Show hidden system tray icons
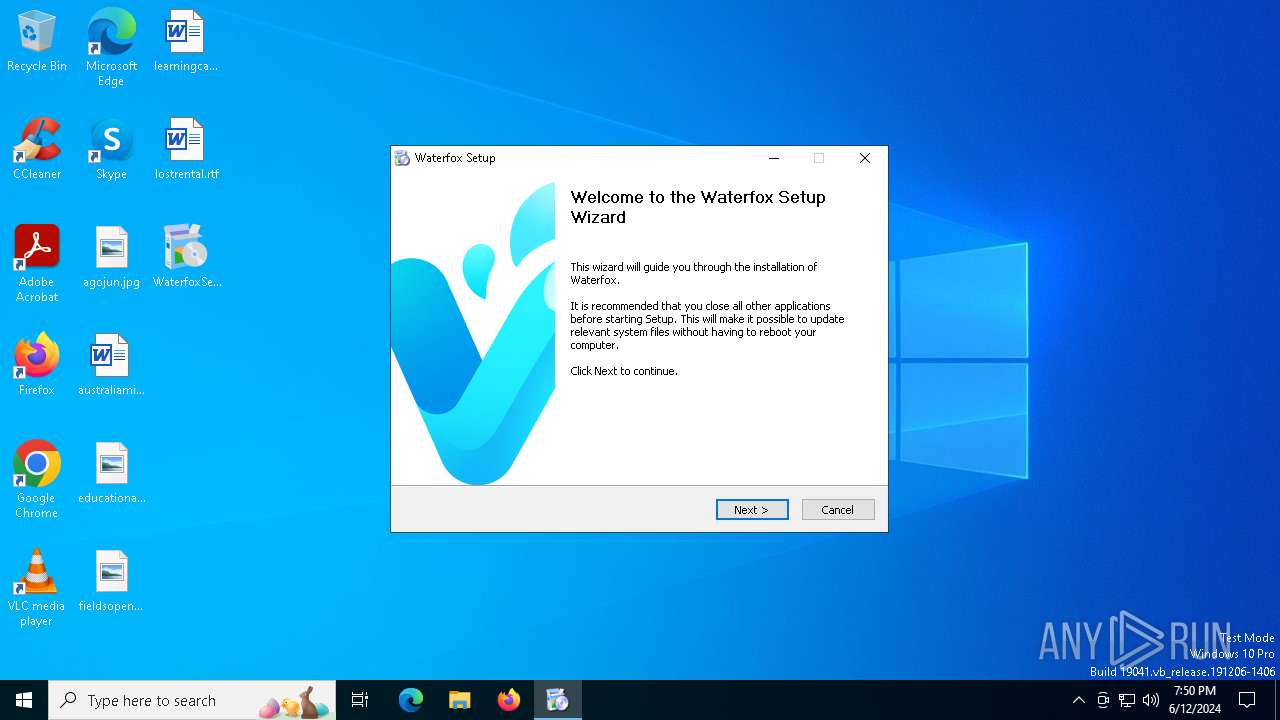 click(x=1078, y=700)
